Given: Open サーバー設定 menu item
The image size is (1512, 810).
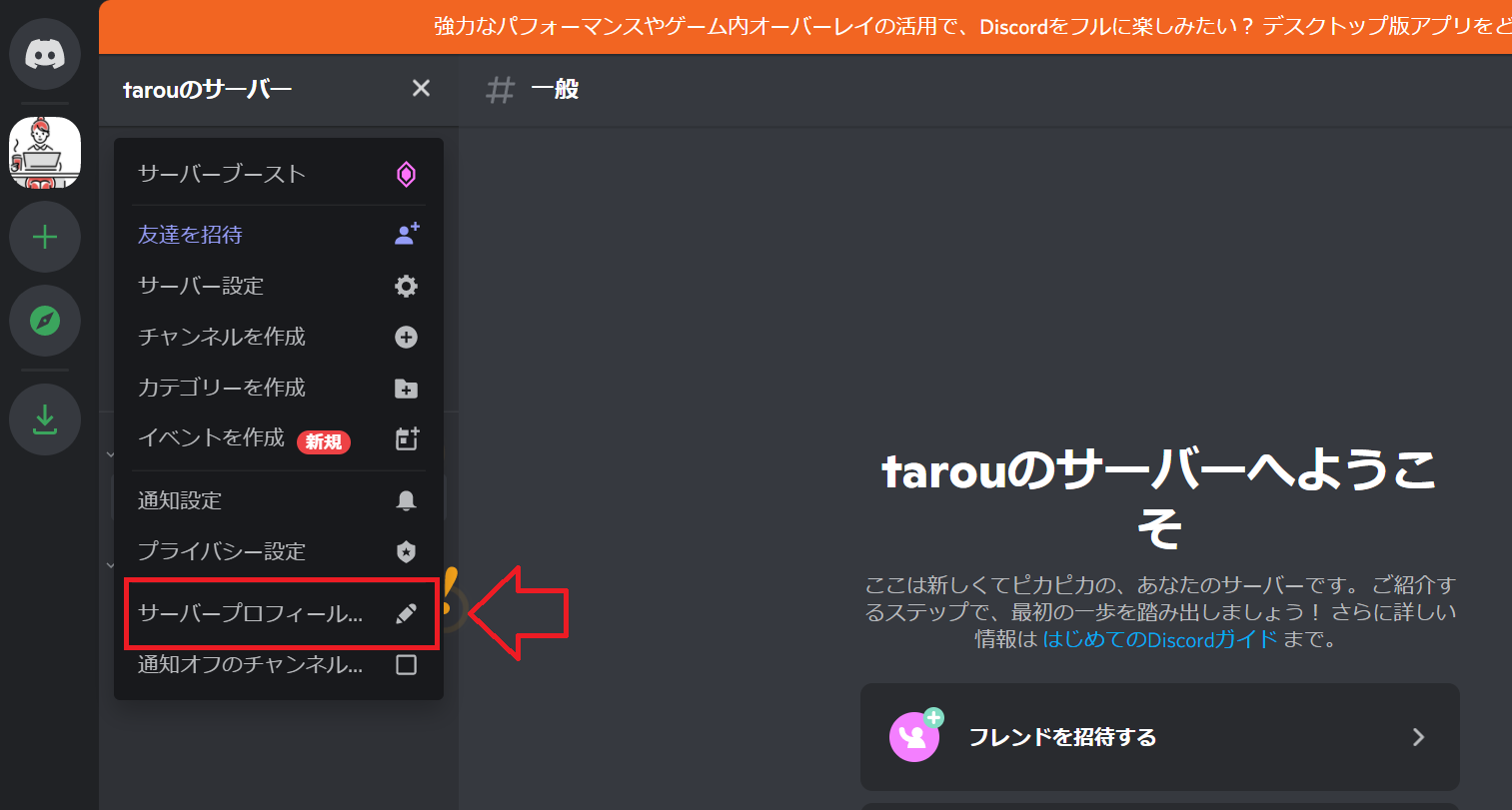Looking at the screenshot, I should coord(279,286).
